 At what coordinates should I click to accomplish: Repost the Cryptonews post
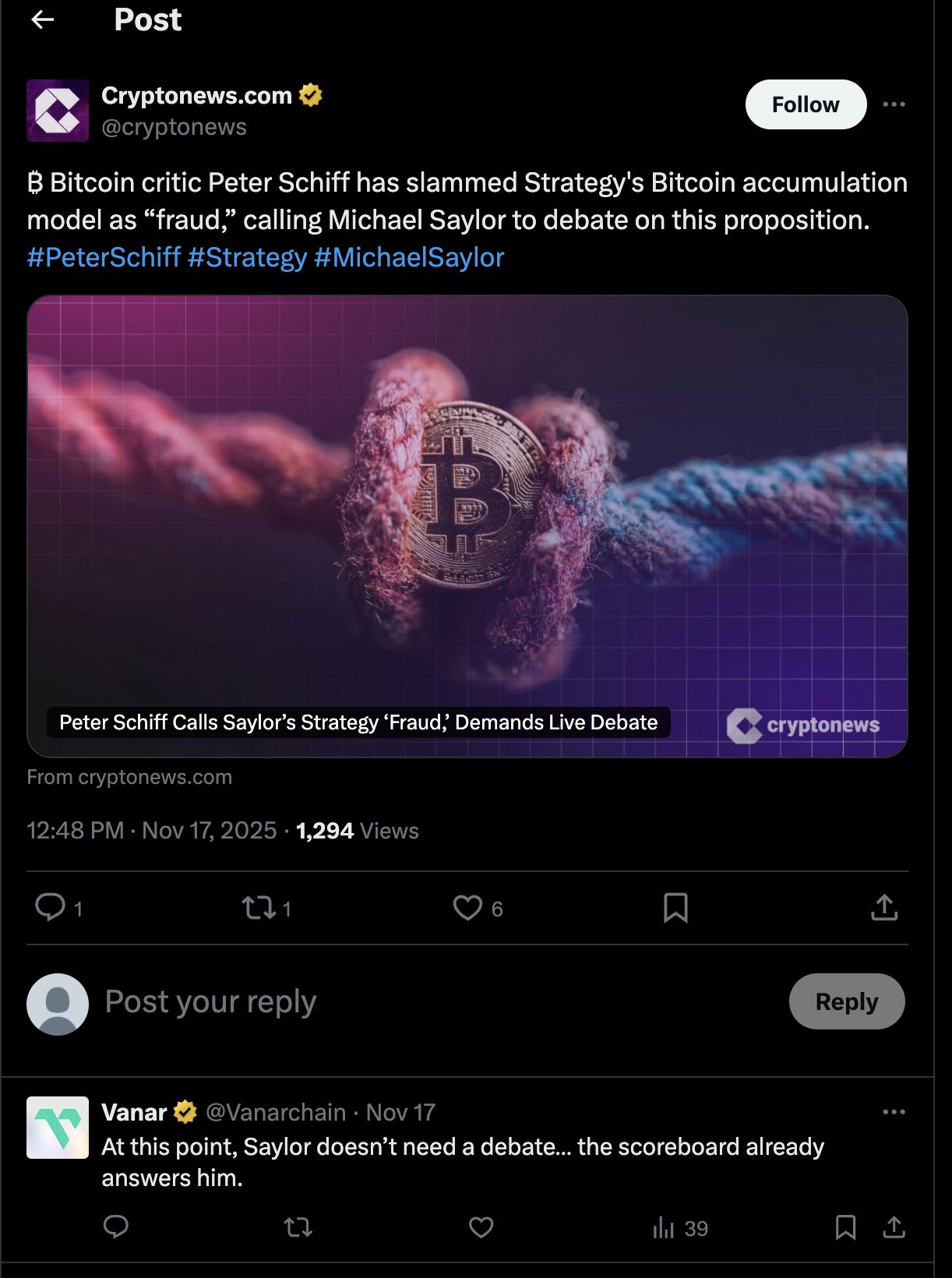click(259, 907)
